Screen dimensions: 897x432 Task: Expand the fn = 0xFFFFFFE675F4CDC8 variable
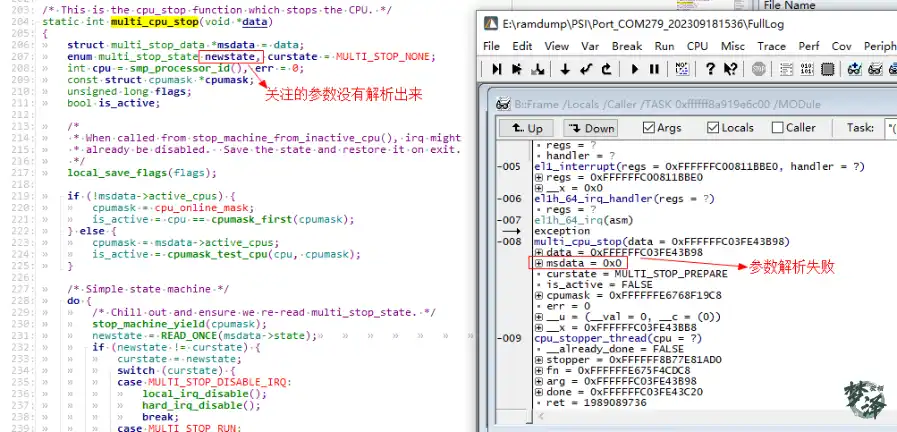click(539, 371)
